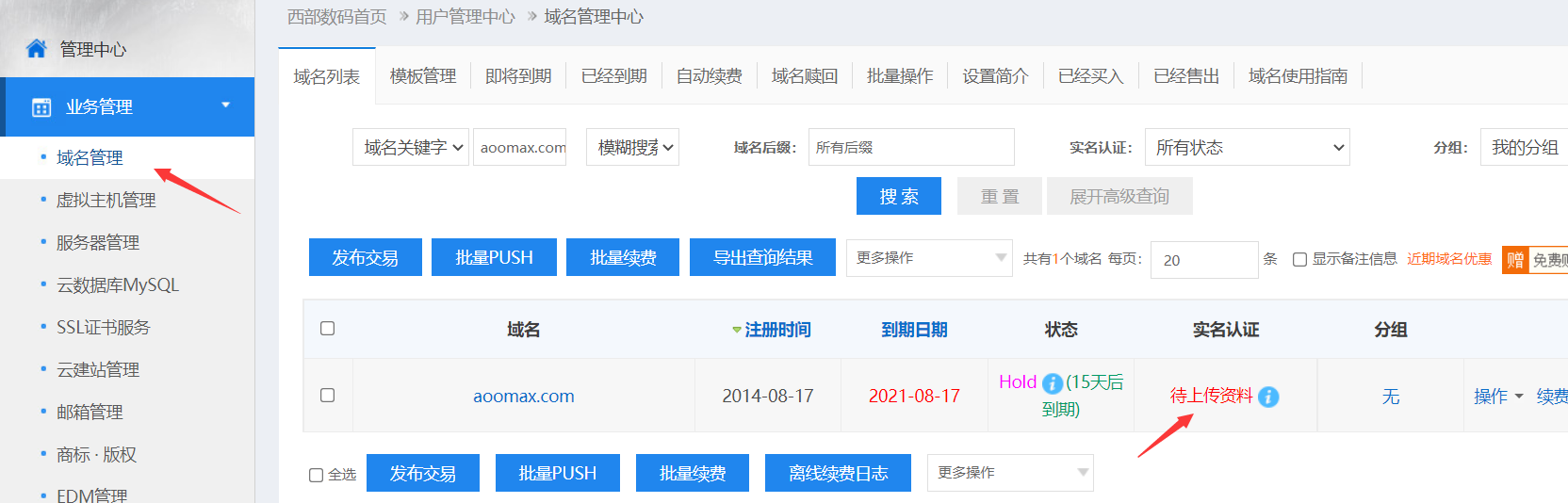Click the info icon next to Hold status
1568x503 pixels.
click(x=1053, y=383)
